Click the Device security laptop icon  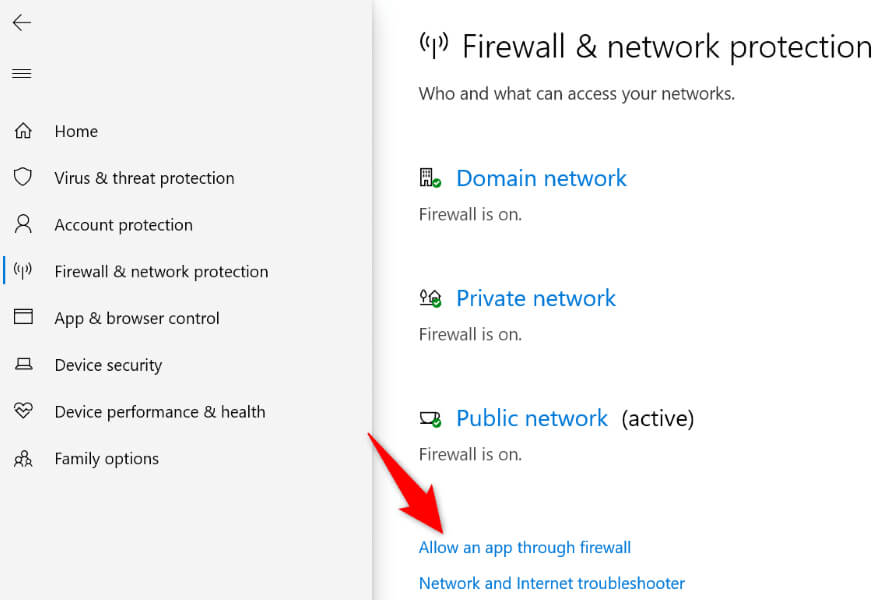tap(23, 365)
